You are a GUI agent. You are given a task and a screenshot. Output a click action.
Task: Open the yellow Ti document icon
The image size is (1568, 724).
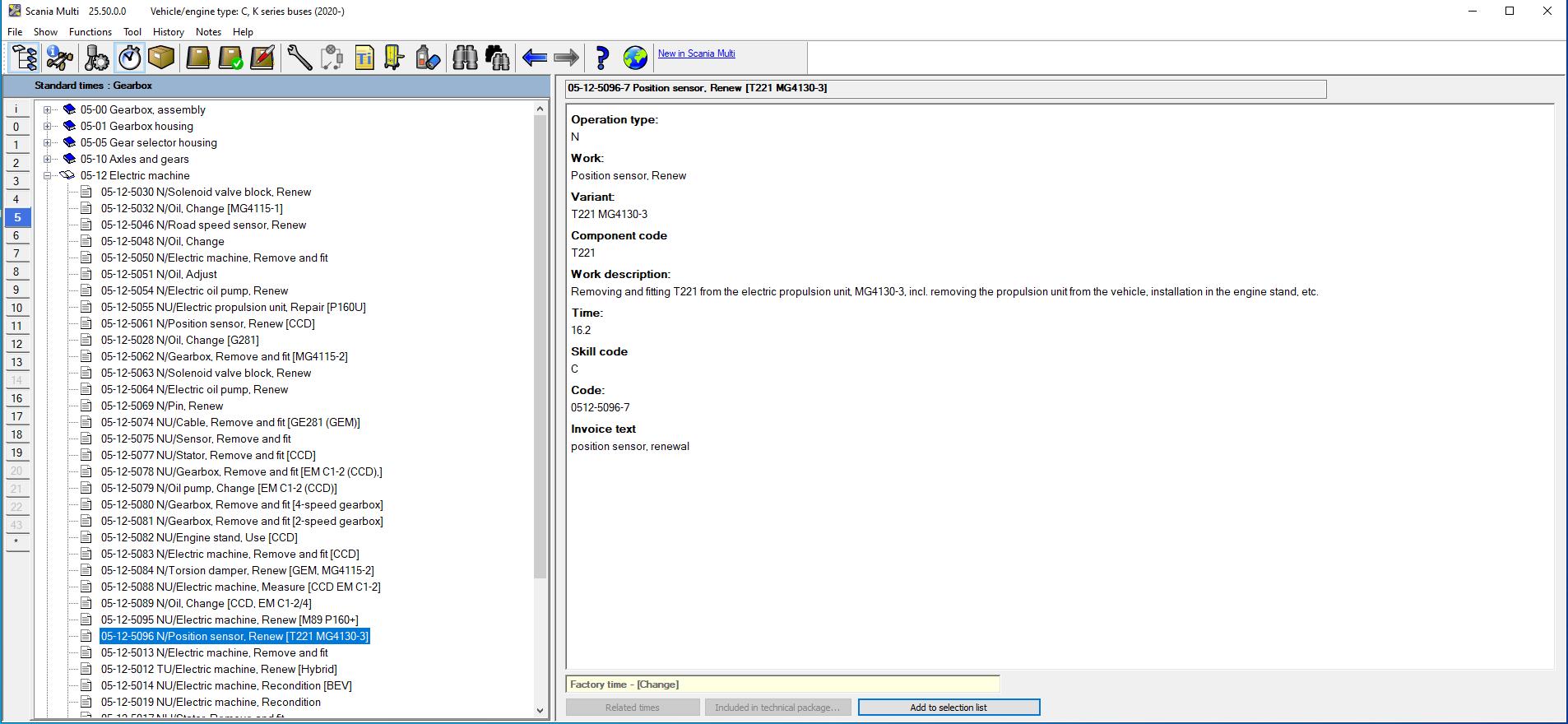pyautogui.click(x=364, y=58)
